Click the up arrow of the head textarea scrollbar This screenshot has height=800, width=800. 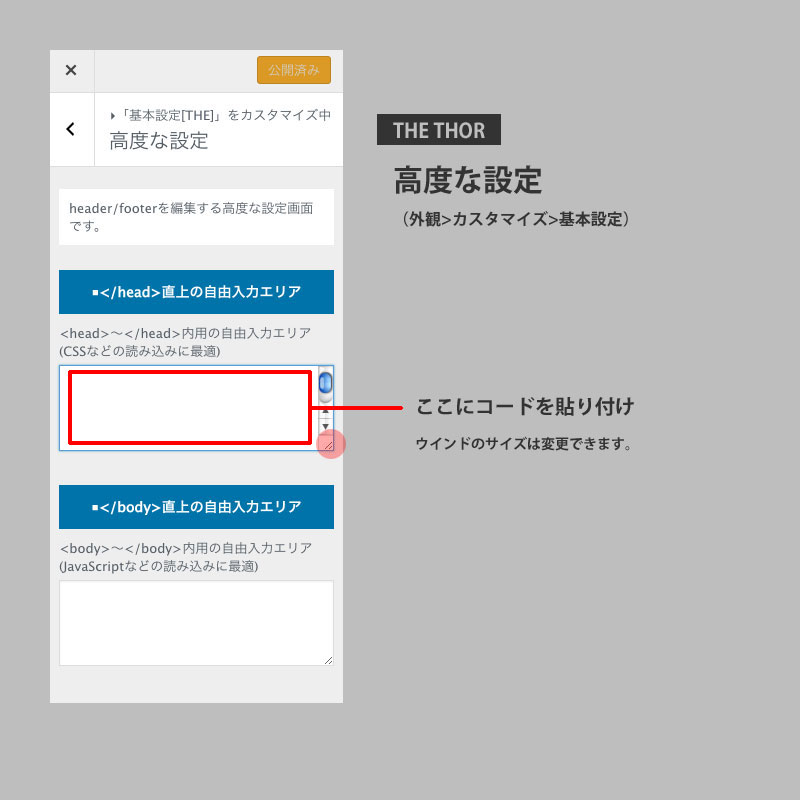326,411
